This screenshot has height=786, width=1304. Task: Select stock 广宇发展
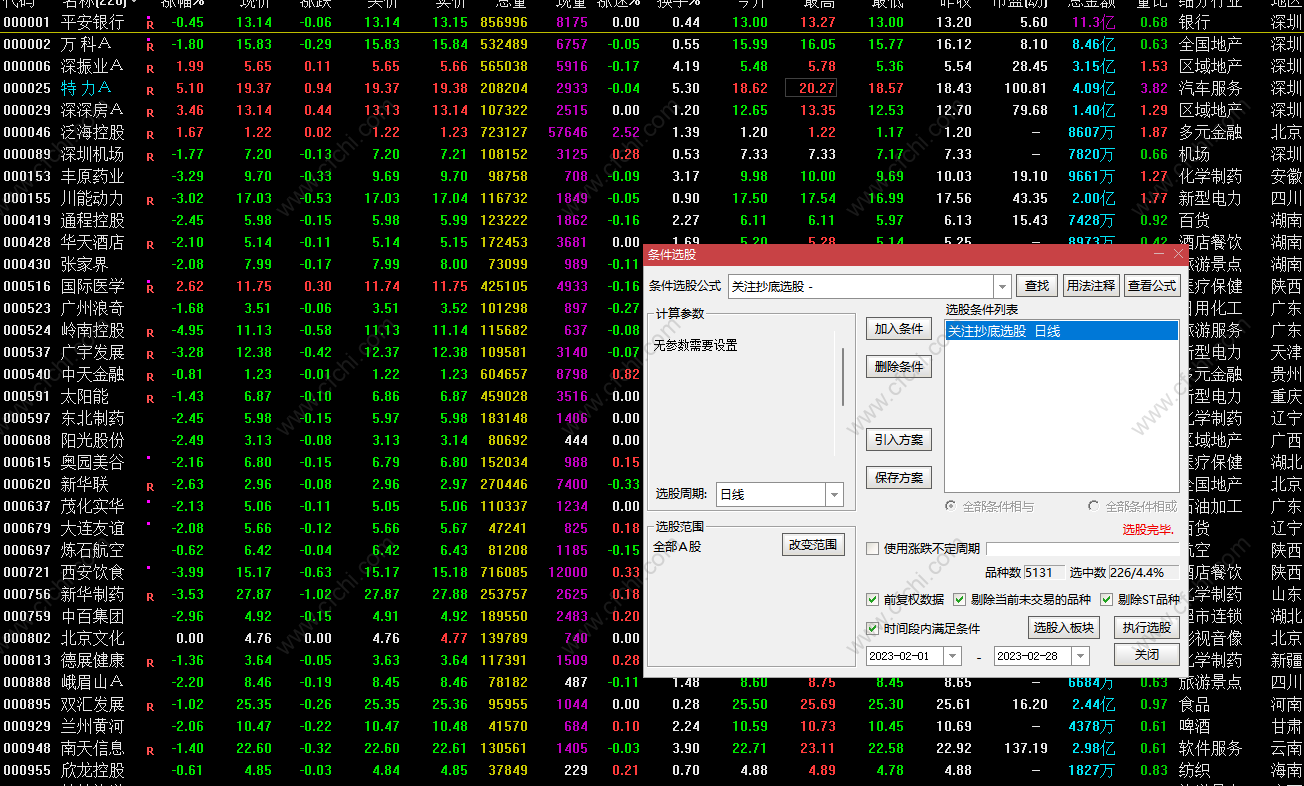click(x=93, y=352)
